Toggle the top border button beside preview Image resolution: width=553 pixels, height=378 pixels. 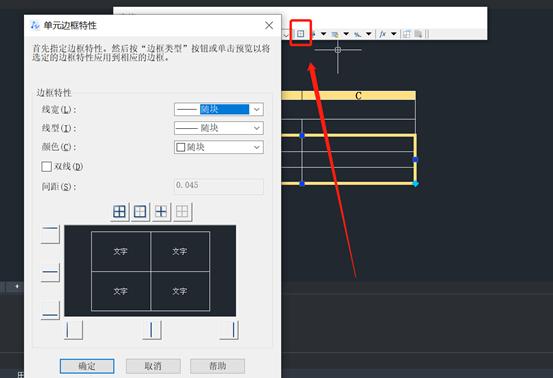[50, 234]
